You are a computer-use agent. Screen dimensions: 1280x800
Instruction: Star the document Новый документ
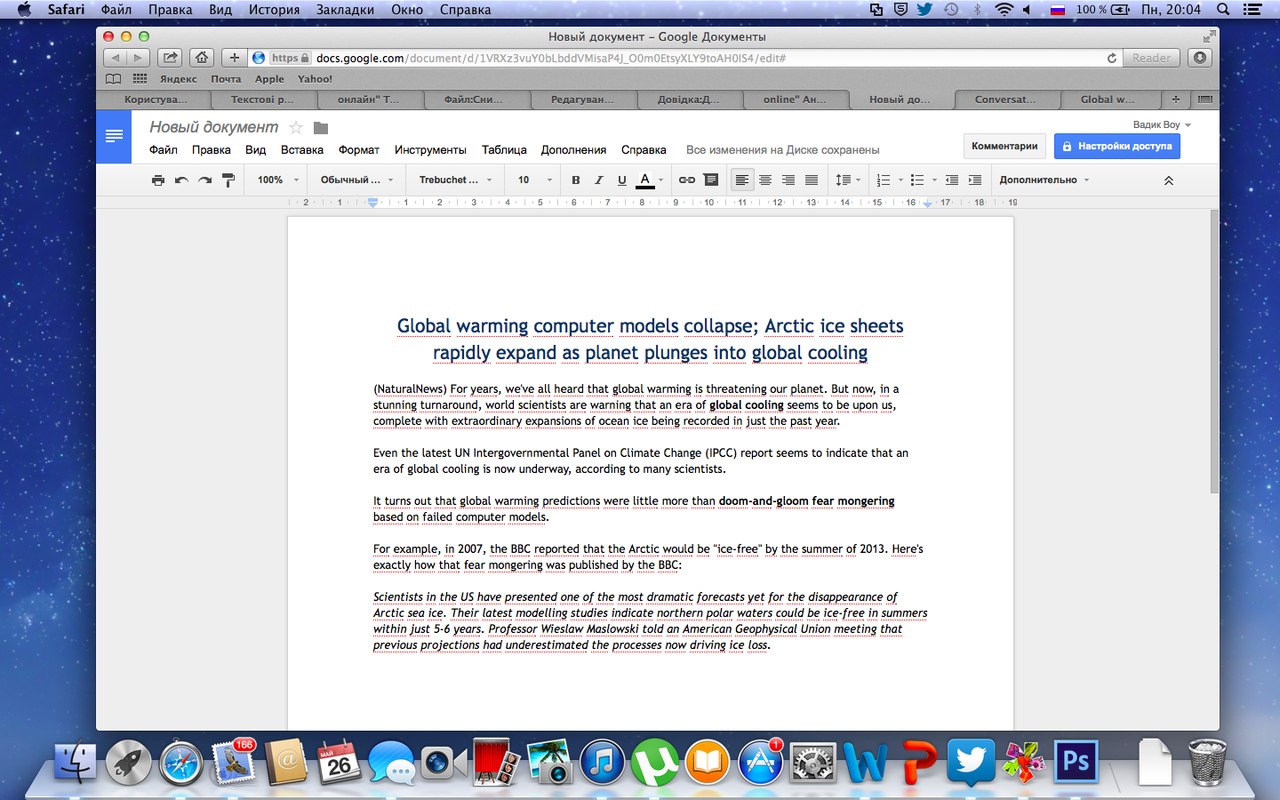[x=296, y=128]
